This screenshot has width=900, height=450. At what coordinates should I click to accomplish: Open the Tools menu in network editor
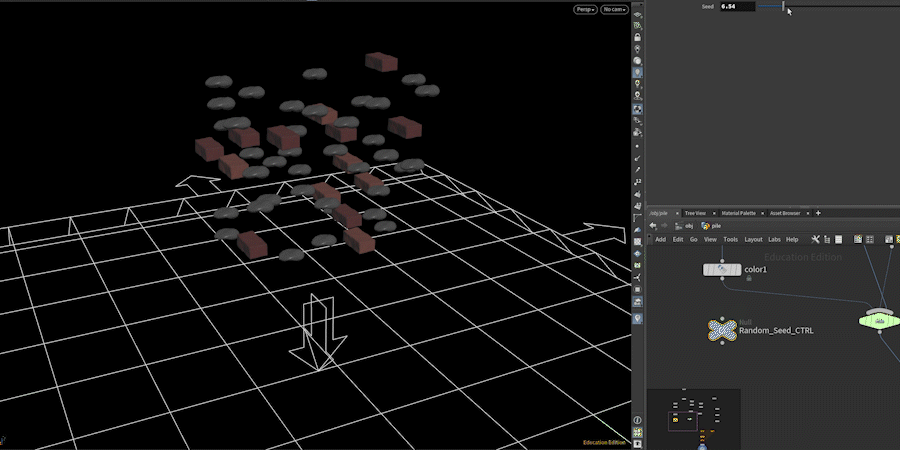tap(730, 239)
